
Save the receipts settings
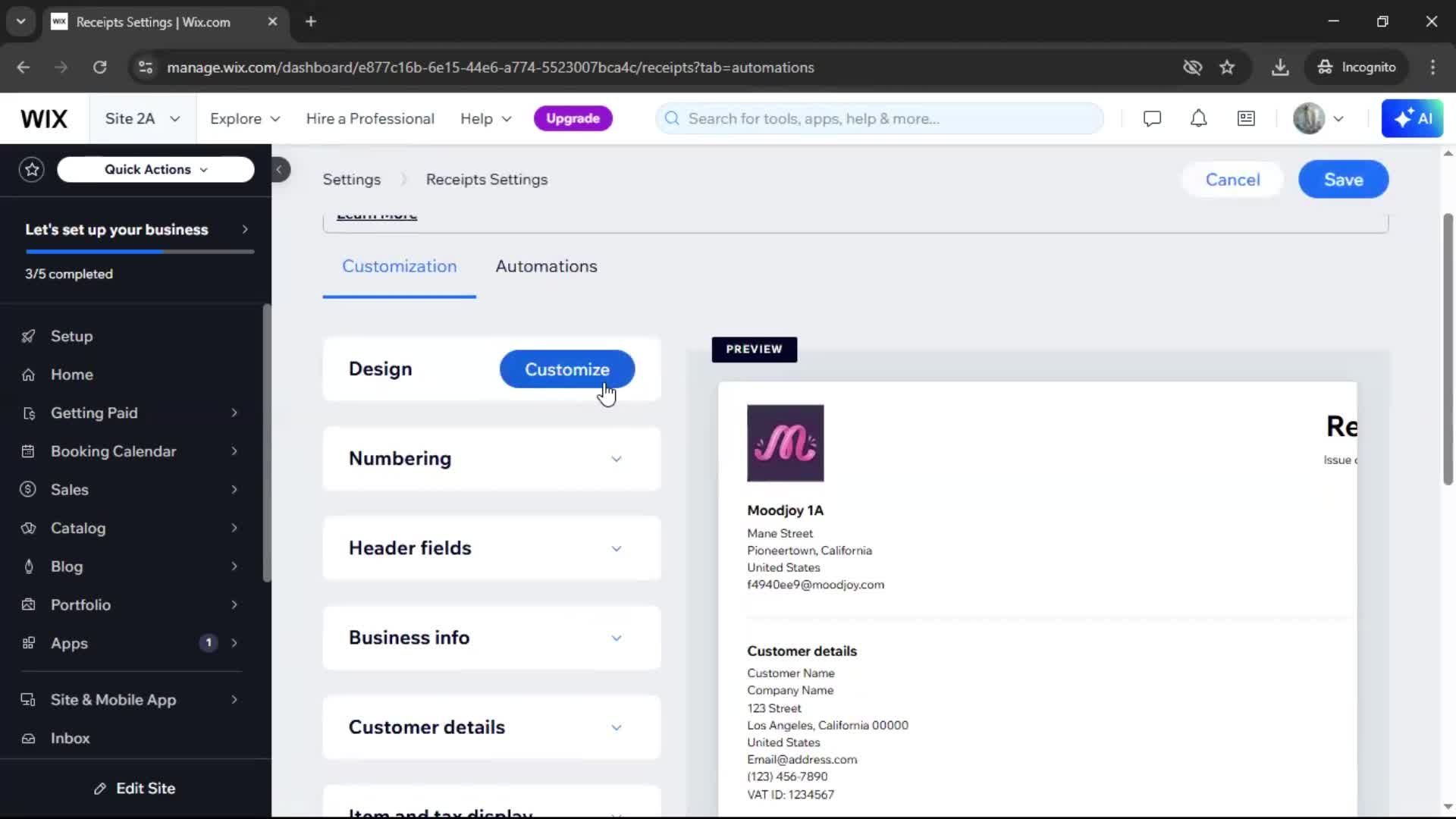[x=1343, y=180]
